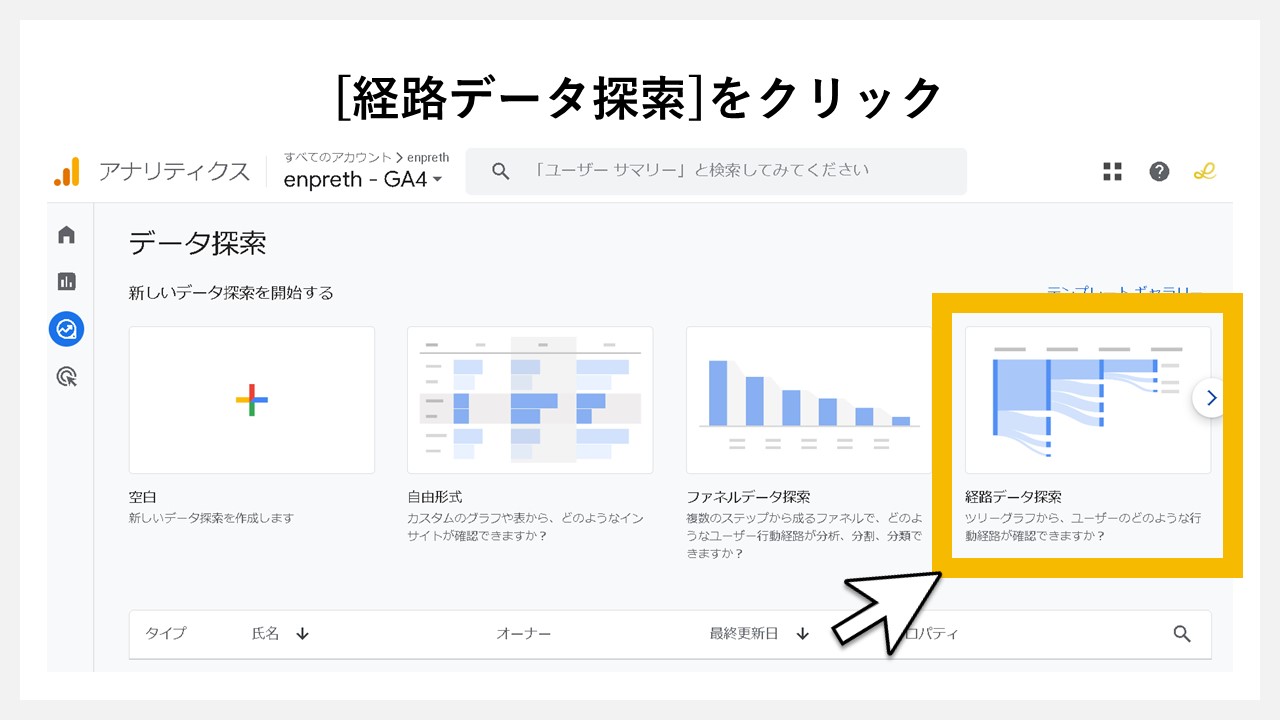Select the highlighted Explore icon in the sidebar

[x=66, y=329]
